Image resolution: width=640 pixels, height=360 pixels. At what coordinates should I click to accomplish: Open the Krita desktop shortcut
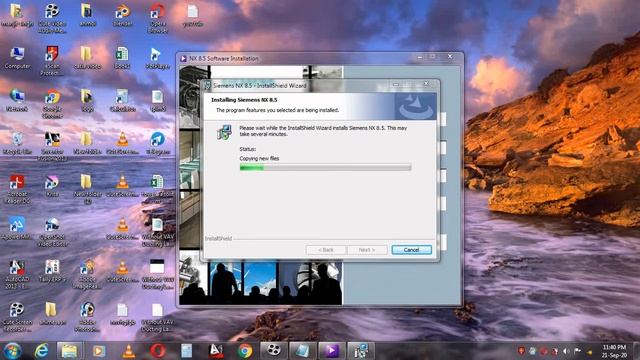pos(52,186)
